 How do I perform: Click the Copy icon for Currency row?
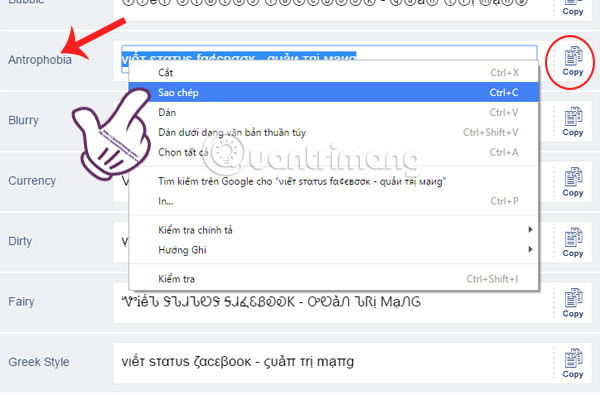573,182
